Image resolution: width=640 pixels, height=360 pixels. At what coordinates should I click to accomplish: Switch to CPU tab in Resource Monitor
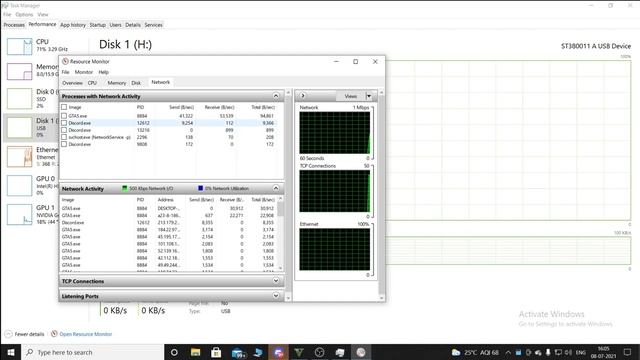pos(93,83)
